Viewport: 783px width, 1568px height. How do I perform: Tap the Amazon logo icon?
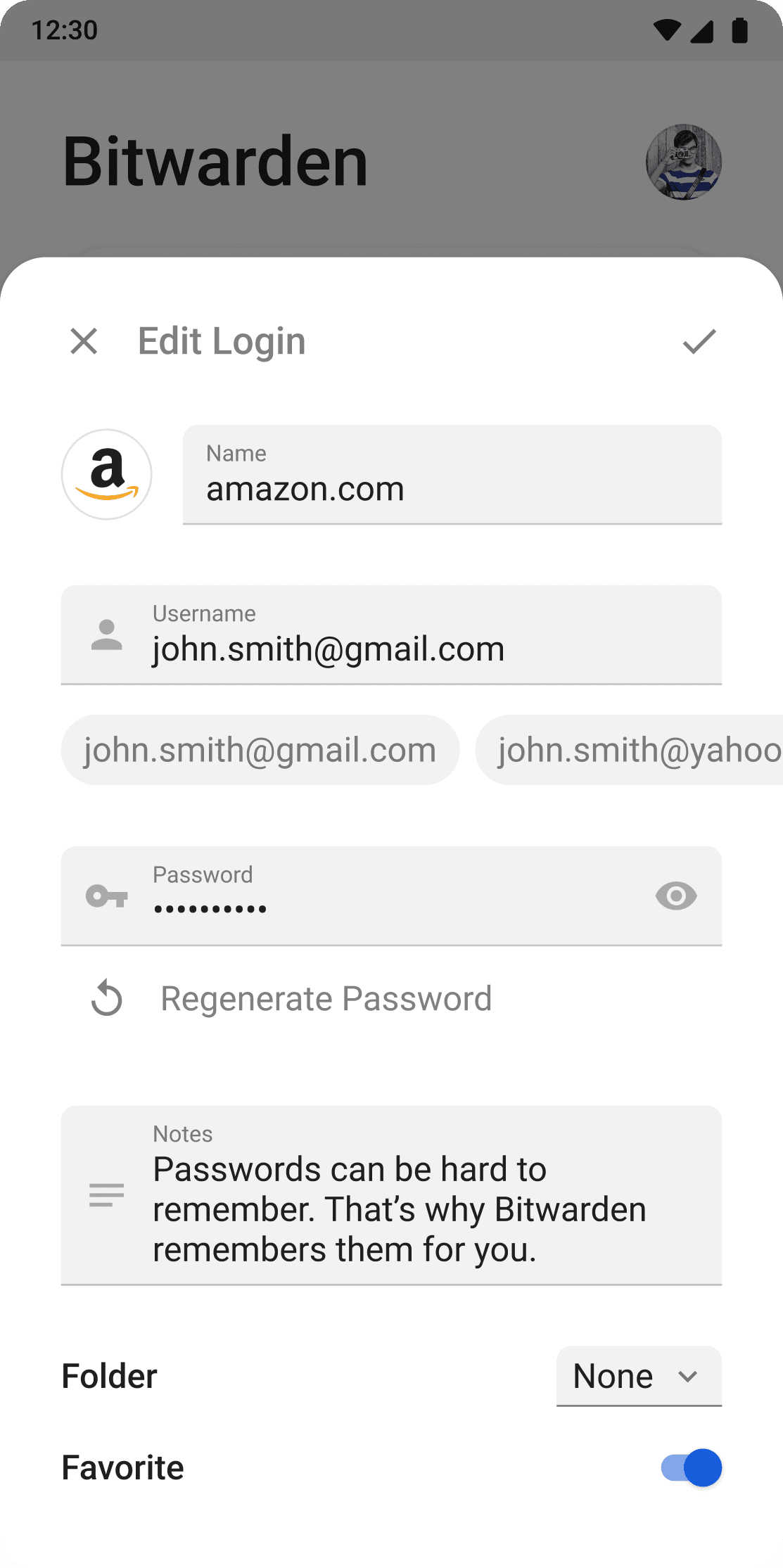point(107,475)
